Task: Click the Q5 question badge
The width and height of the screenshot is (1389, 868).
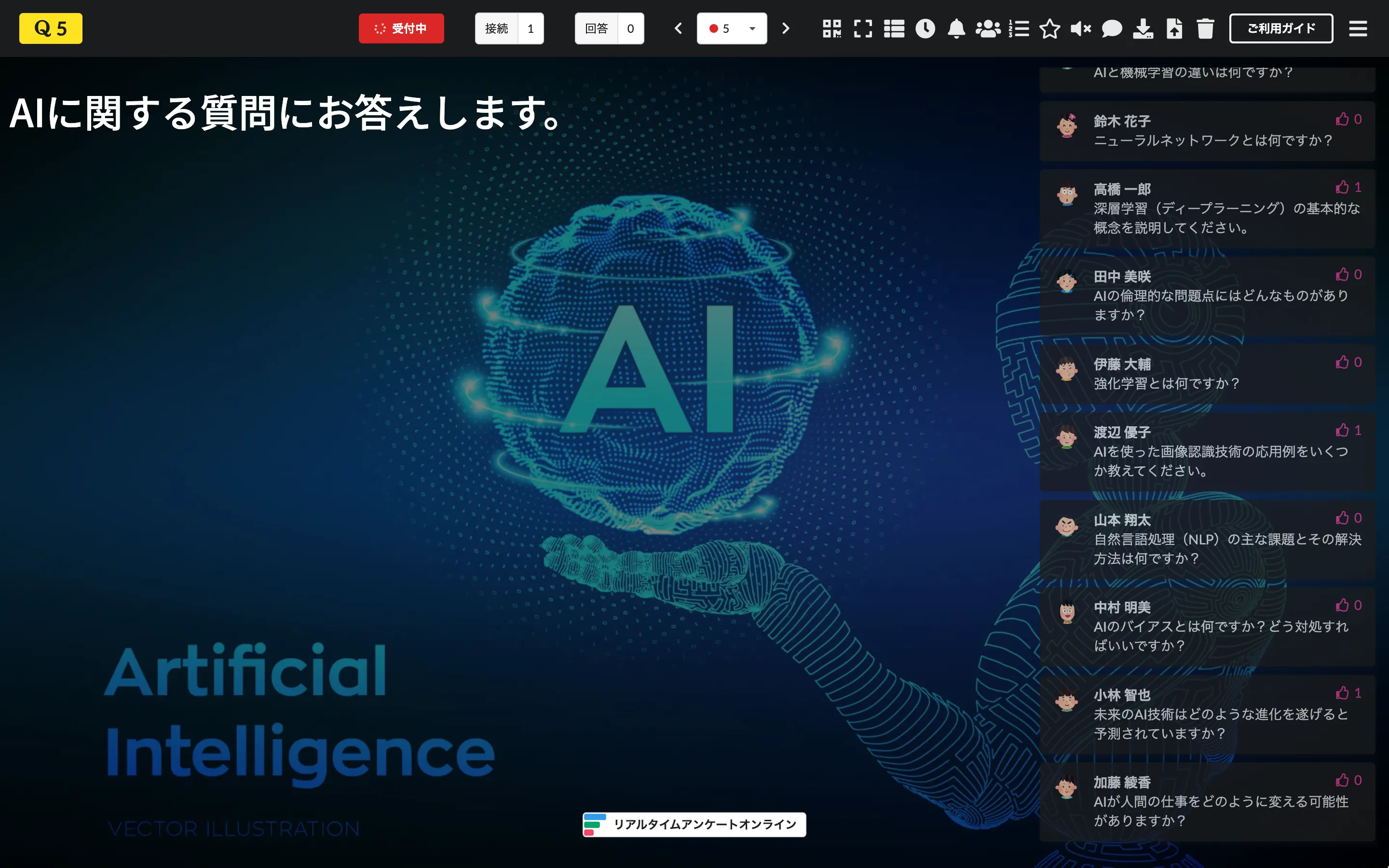Action: 51,27
